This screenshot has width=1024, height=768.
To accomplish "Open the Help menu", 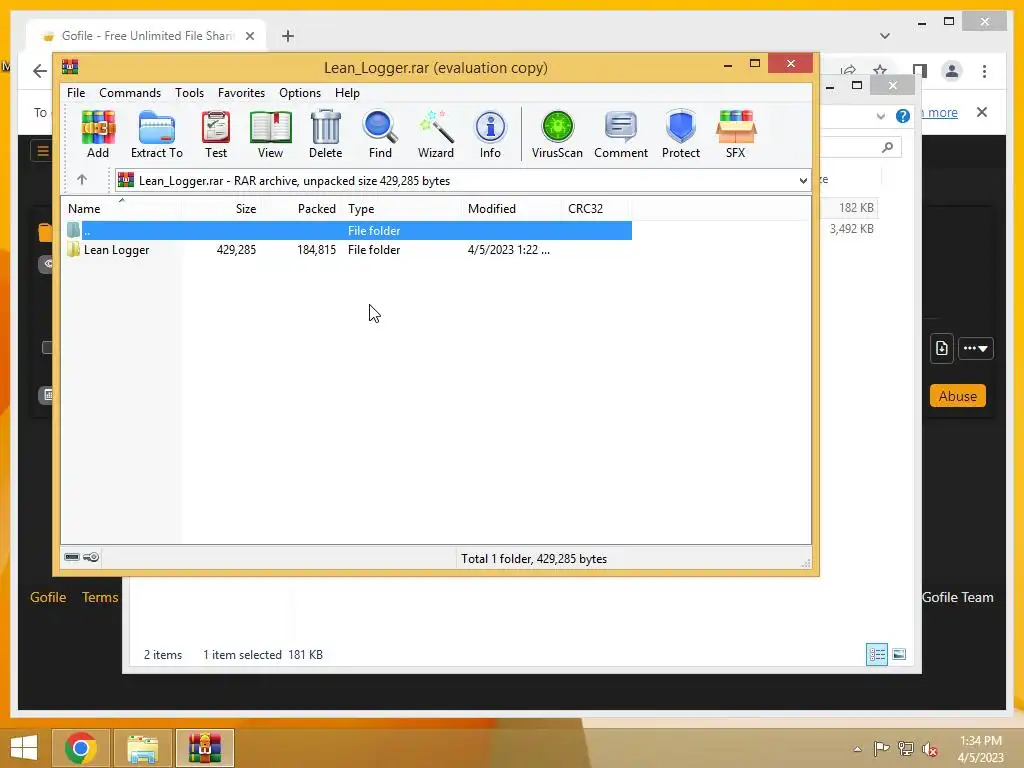I will (x=347, y=93).
